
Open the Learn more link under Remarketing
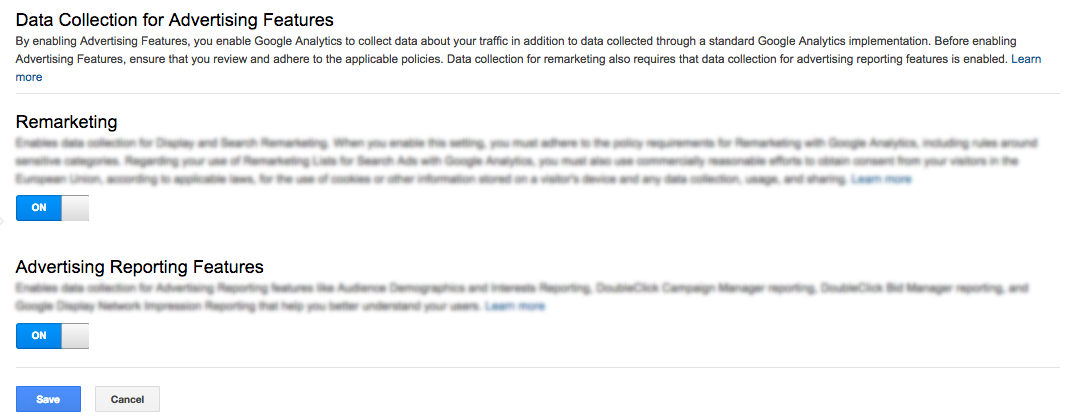[881, 179]
